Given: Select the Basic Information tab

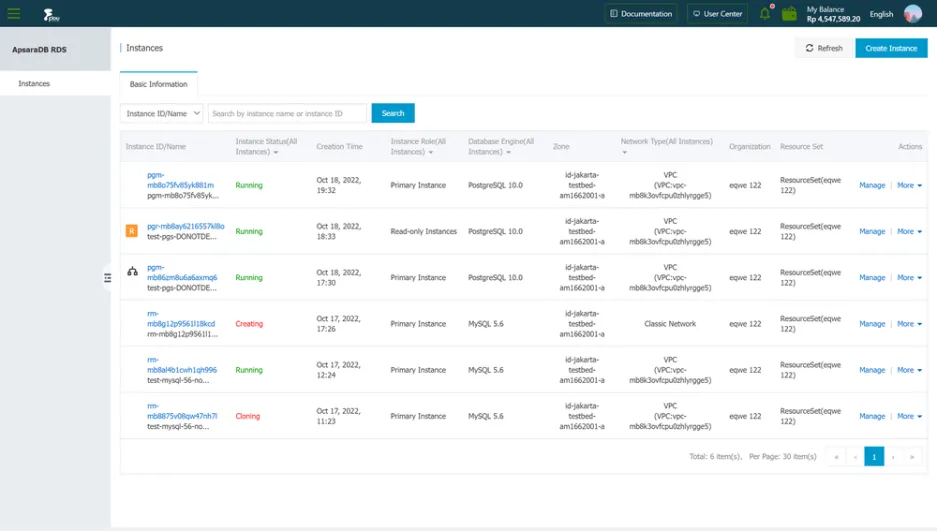Looking at the screenshot, I should pyautogui.click(x=158, y=84).
